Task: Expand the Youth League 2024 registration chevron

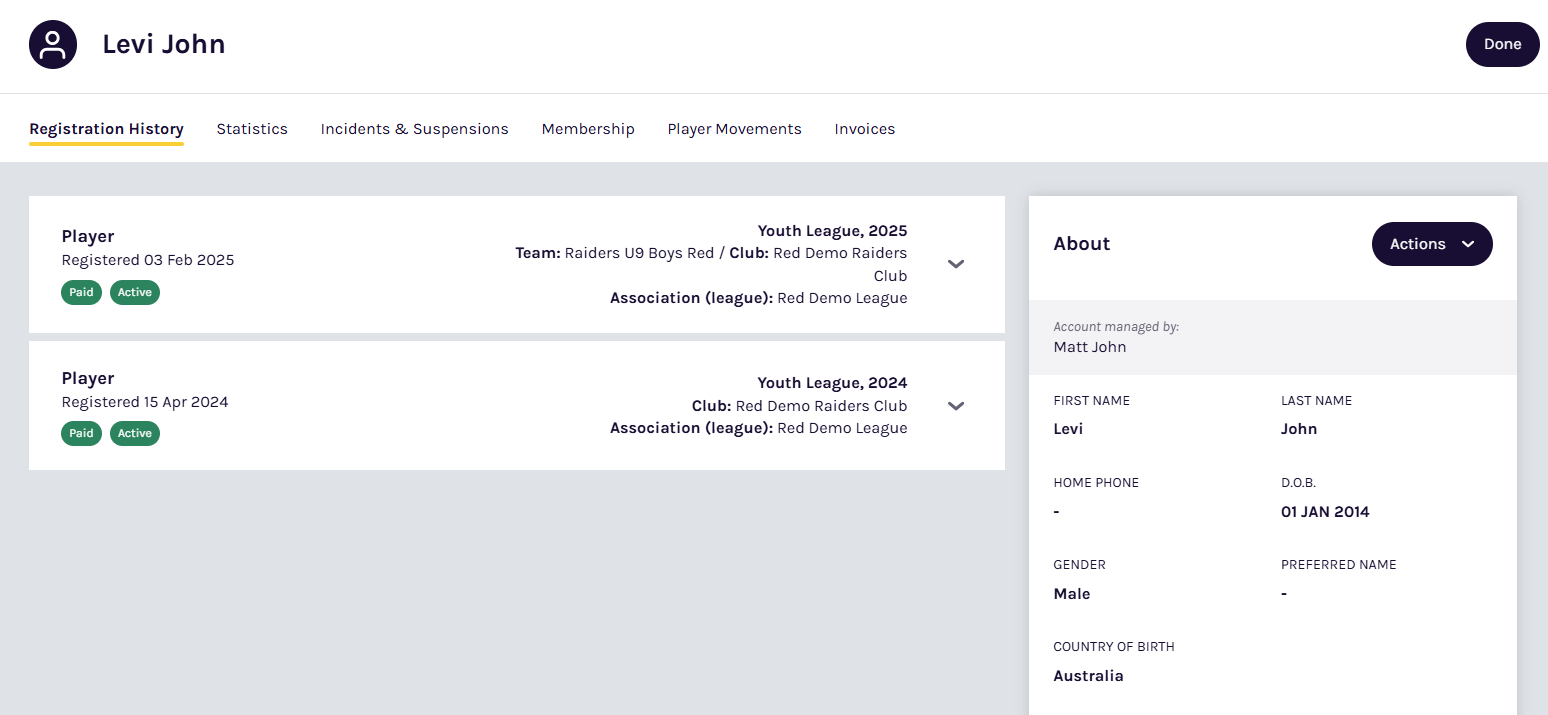Action: [956, 406]
